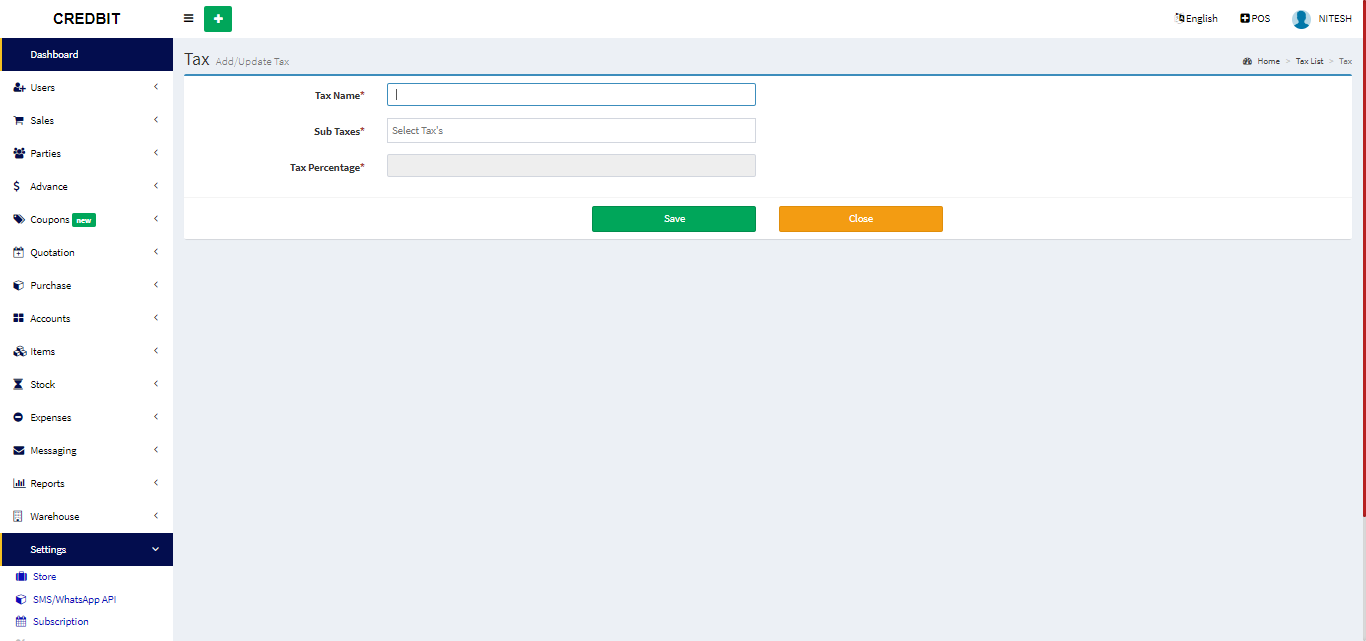Viewport: 1366px width, 641px height.
Task: Open the NITESH profile menu
Action: pyautogui.click(x=1322, y=19)
